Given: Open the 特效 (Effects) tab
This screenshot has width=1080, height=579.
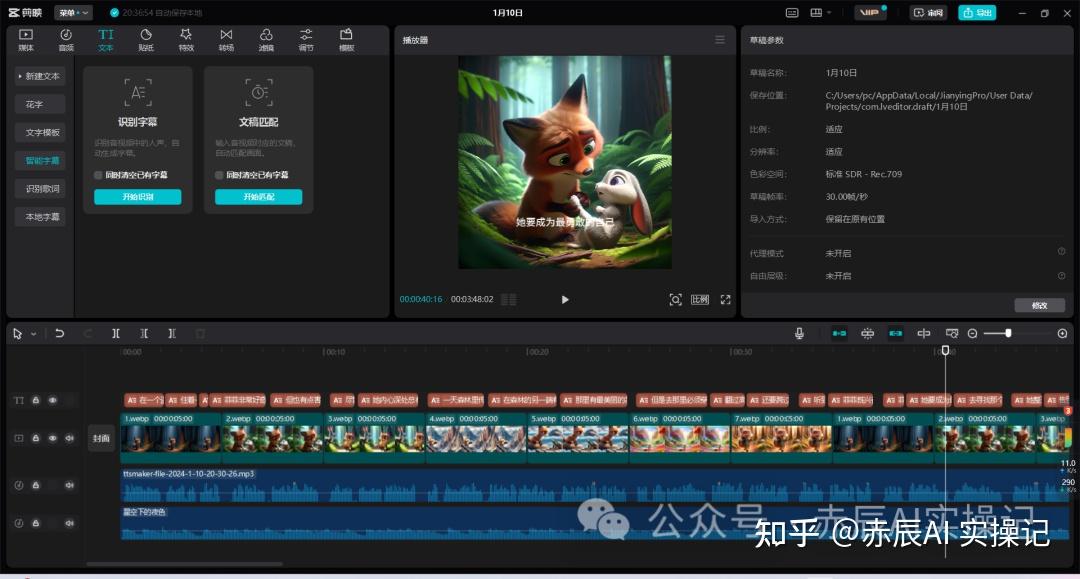Looking at the screenshot, I should pyautogui.click(x=186, y=40).
